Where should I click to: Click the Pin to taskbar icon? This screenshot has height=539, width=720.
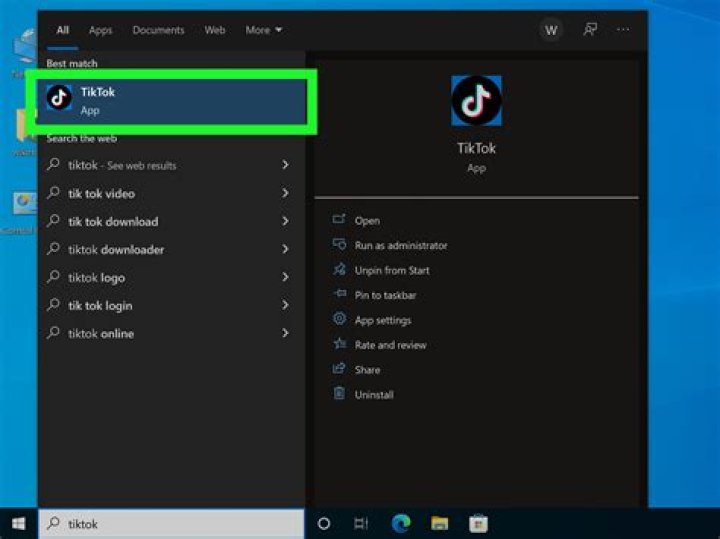(x=340, y=293)
